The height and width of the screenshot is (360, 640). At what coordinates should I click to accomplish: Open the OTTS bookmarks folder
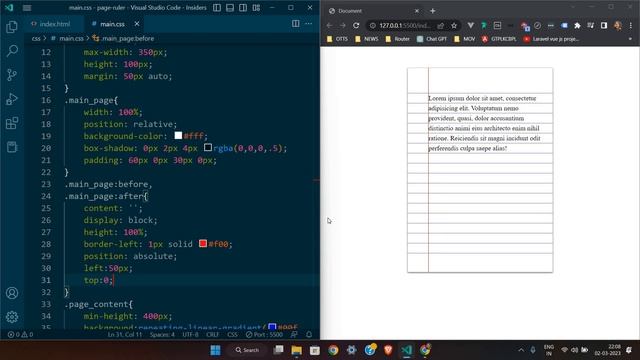[x=337, y=39]
